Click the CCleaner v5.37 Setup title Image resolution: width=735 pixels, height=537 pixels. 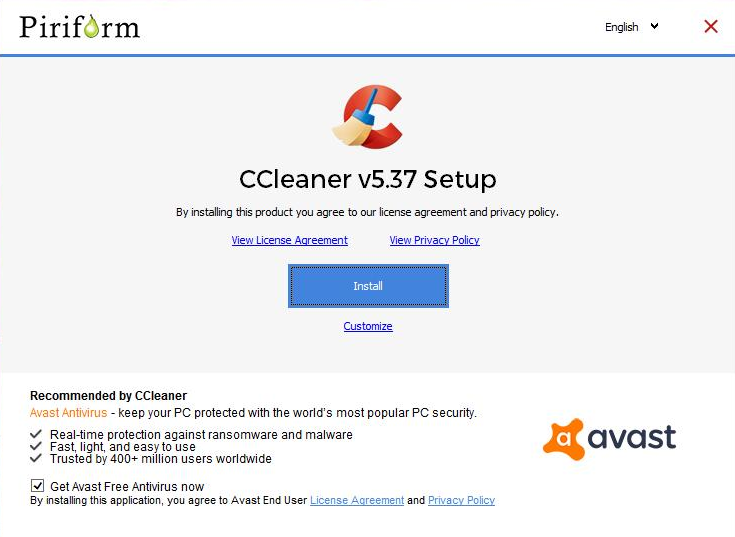click(368, 179)
